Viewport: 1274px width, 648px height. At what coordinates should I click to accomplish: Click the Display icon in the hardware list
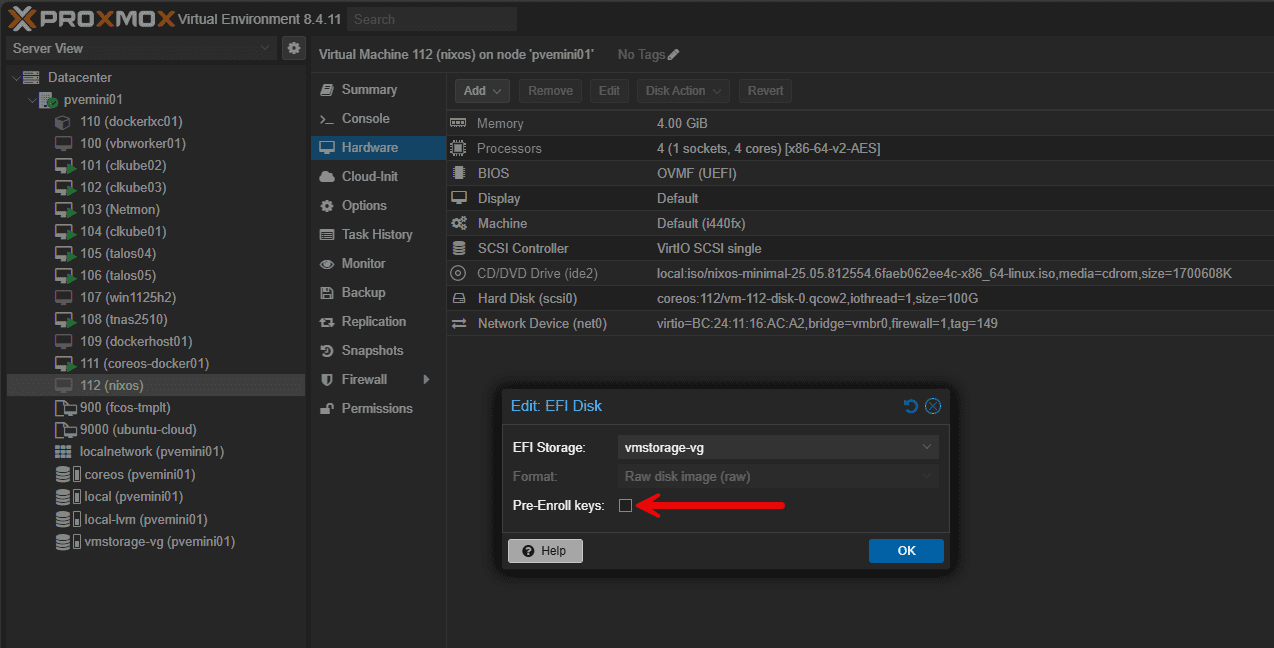tap(460, 197)
